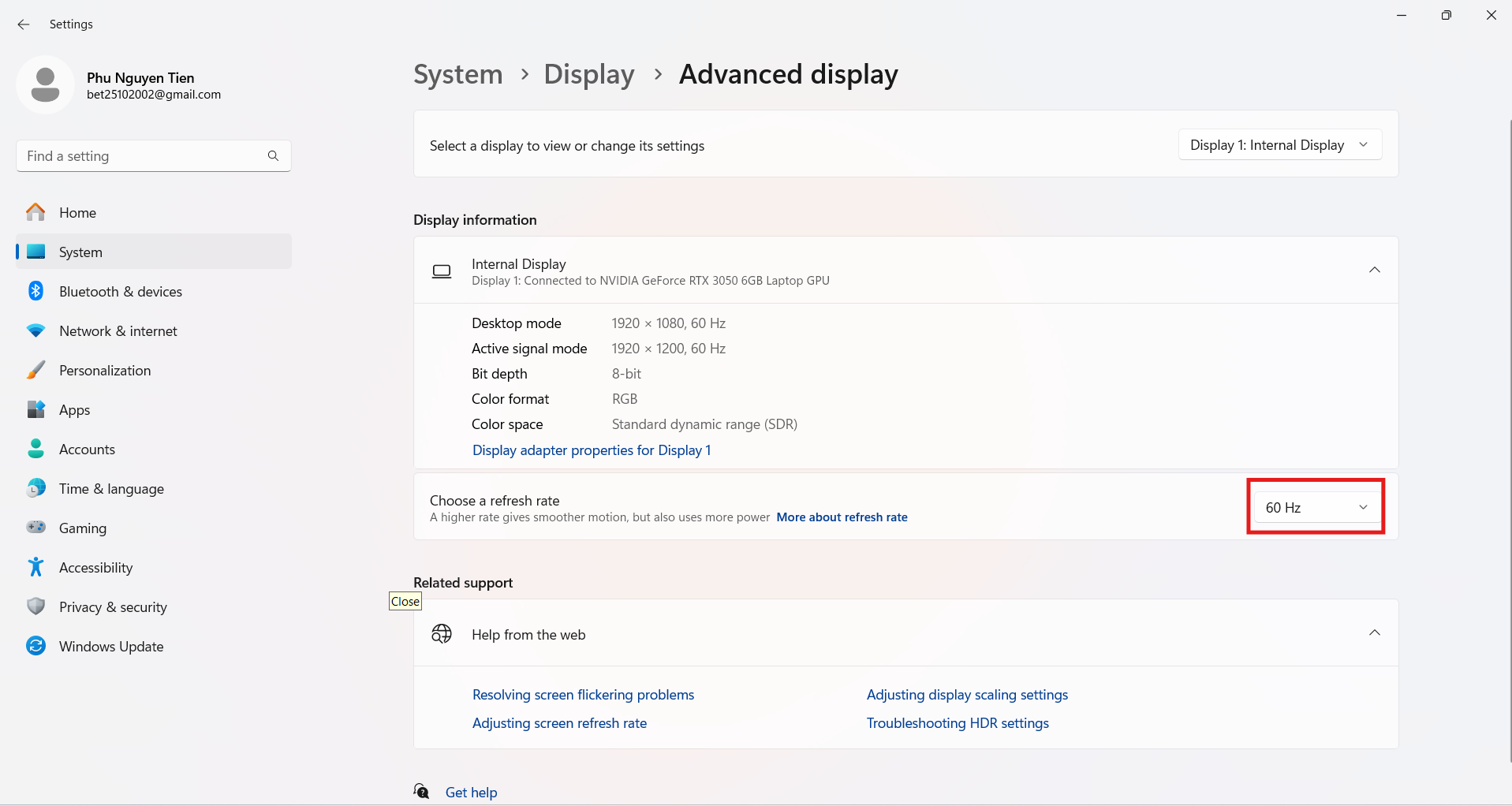
Task: Click the Personalization paintbrush icon
Action: [x=35, y=370]
